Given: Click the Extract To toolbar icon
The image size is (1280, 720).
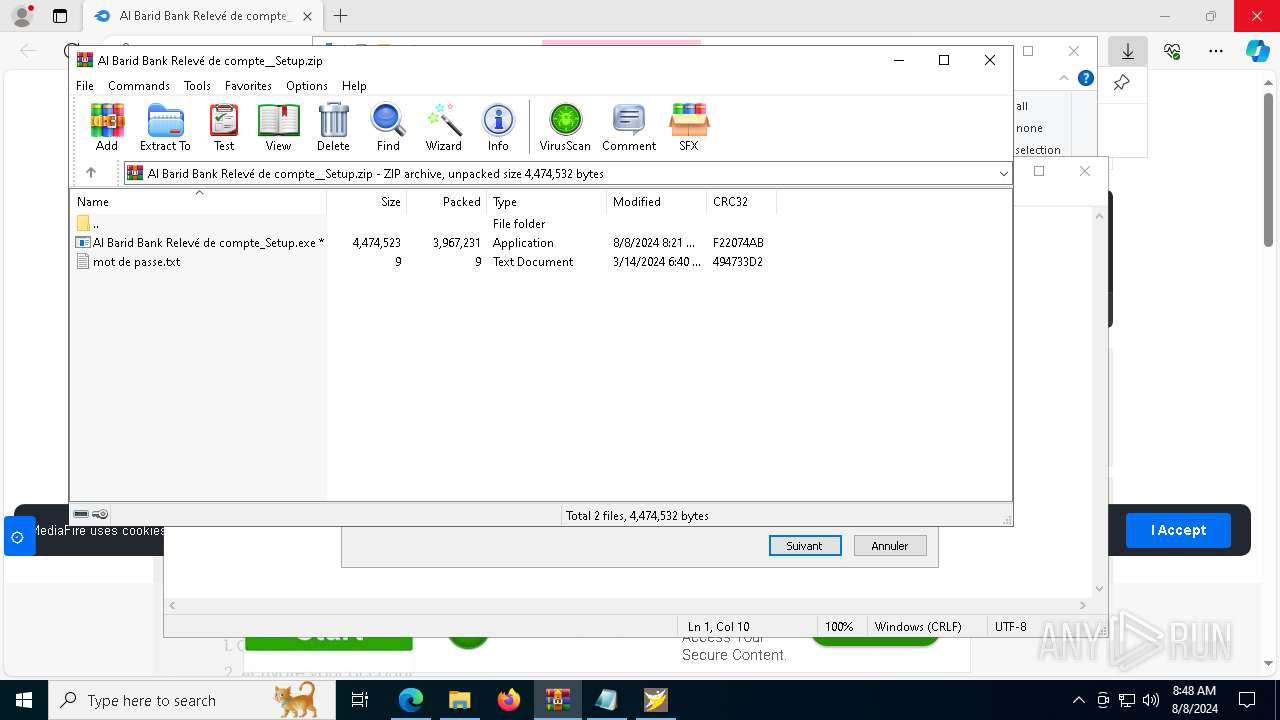Looking at the screenshot, I should click(x=165, y=126).
